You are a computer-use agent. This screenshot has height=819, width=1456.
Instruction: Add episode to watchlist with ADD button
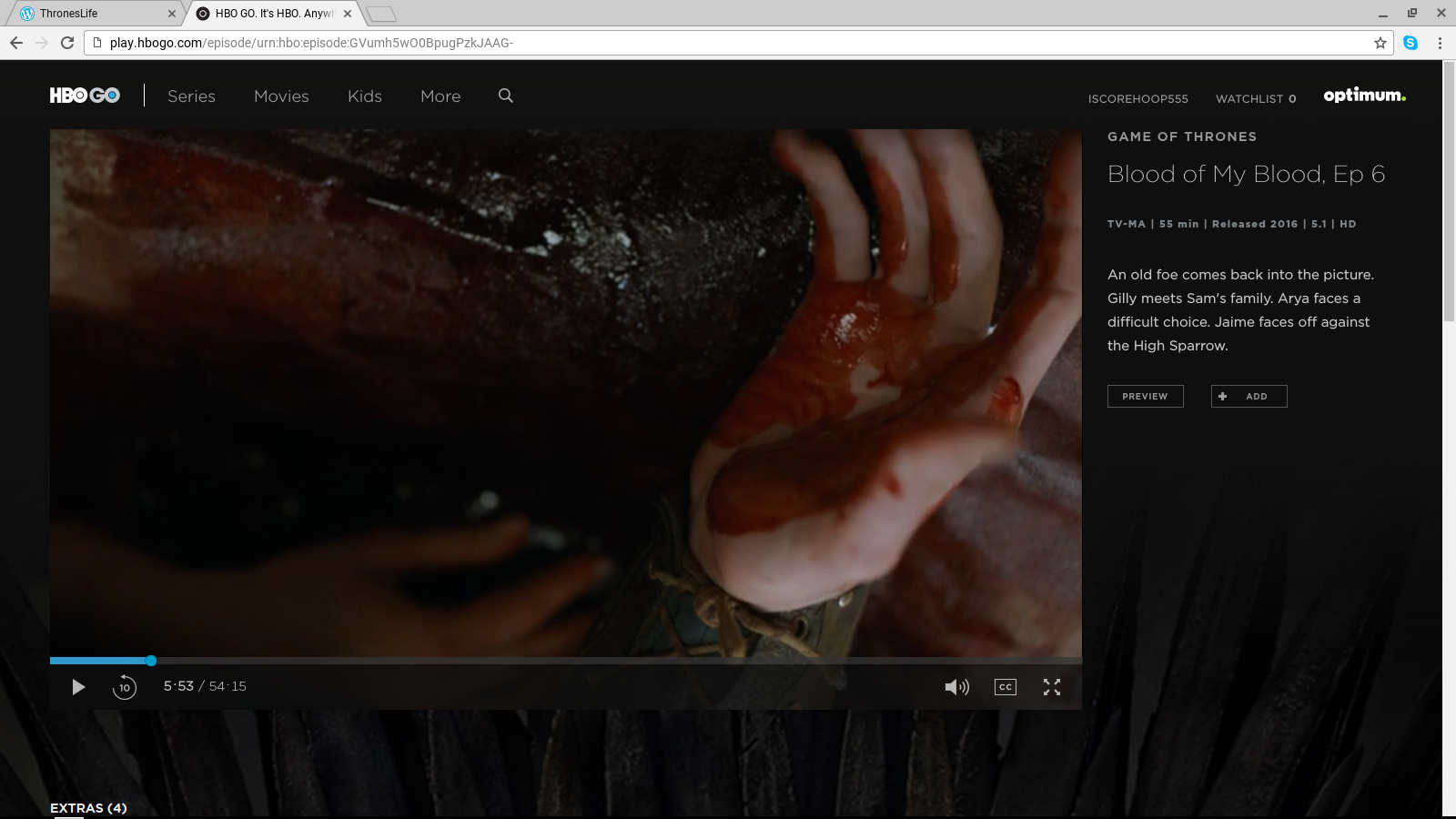(x=1249, y=396)
